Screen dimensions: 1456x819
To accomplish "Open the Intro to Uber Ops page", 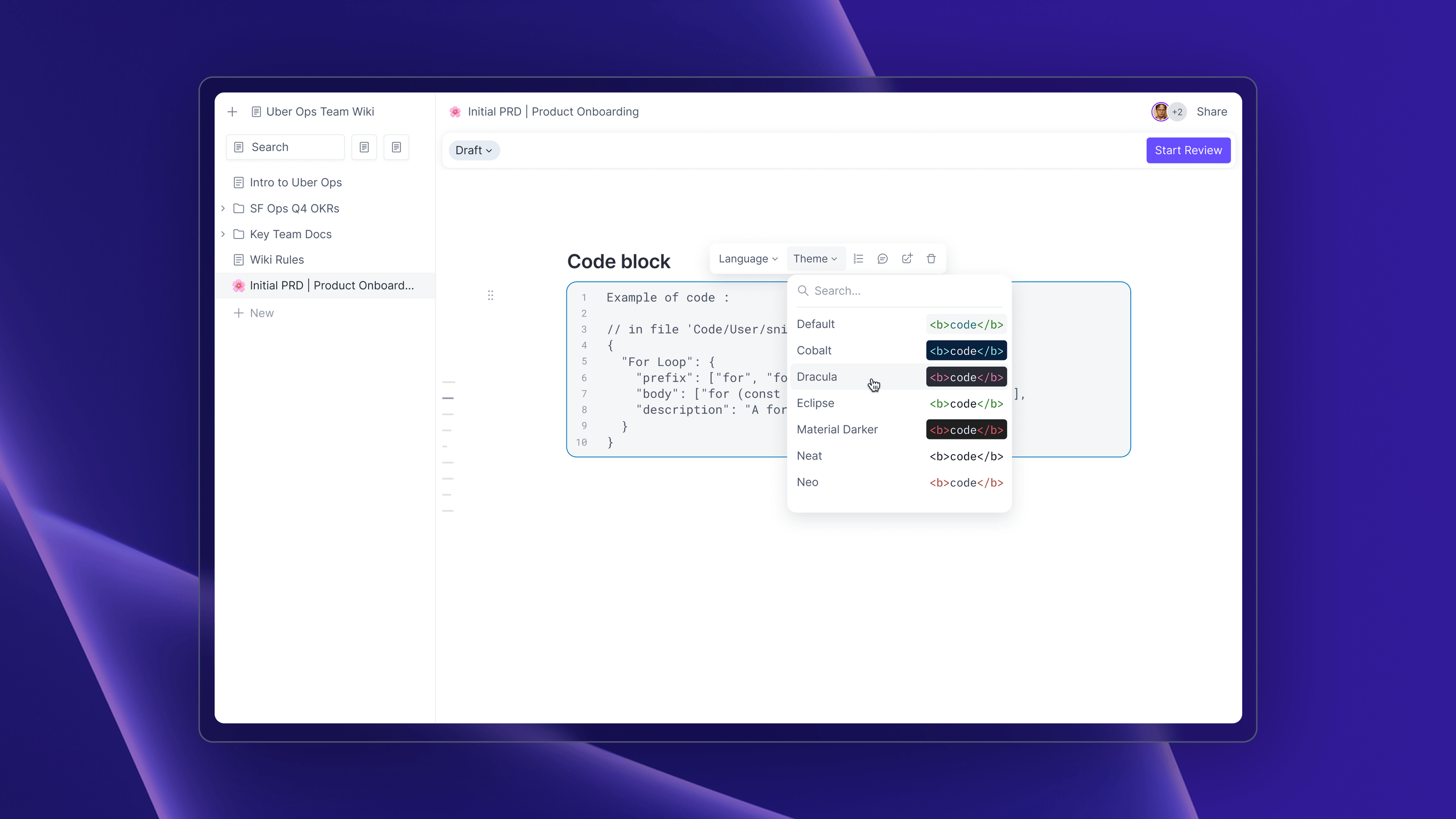I will tap(296, 182).
